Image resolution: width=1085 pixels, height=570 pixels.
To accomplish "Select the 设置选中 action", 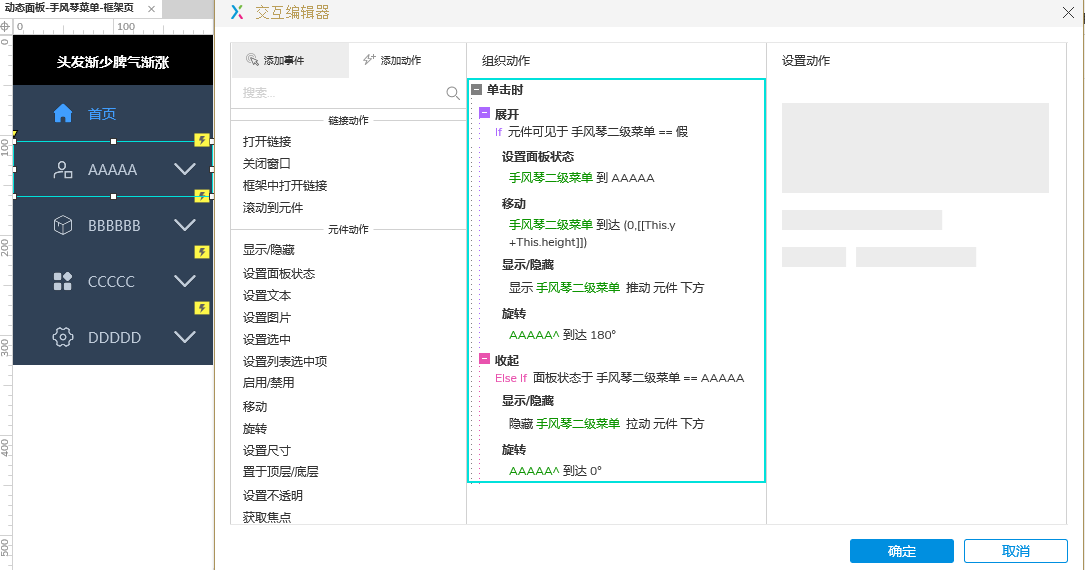I will coord(267,340).
